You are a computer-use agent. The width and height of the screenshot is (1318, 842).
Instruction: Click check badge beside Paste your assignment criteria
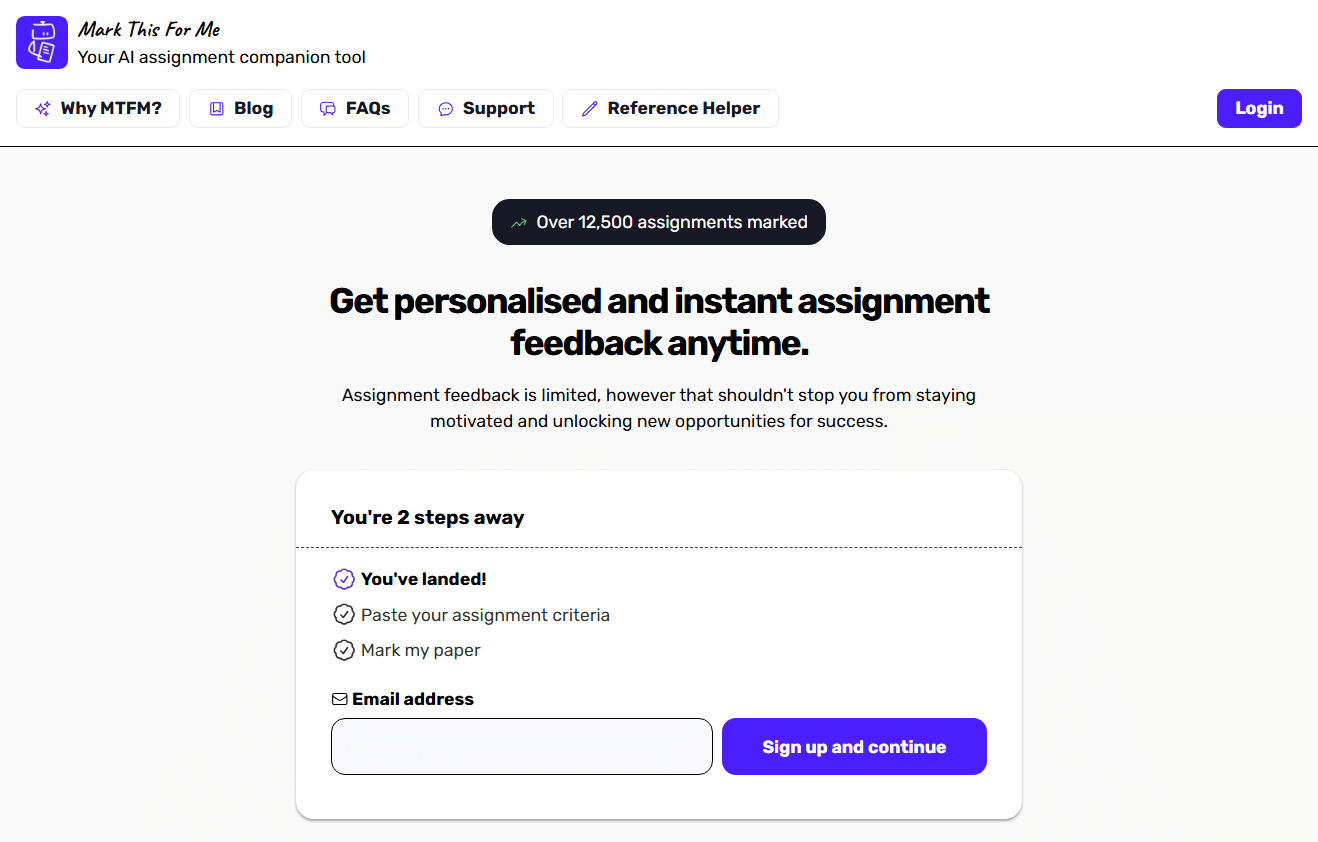(x=344, y=614)
